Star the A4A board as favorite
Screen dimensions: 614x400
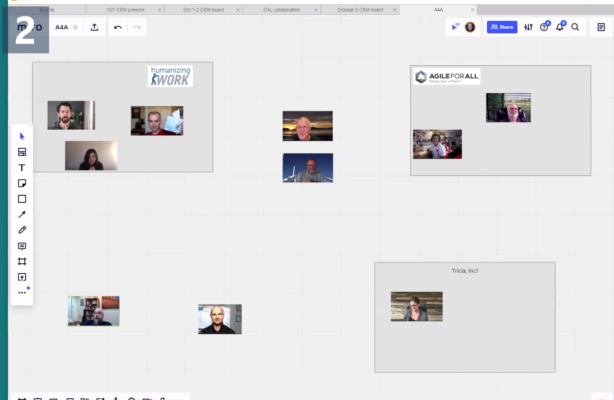[x=76, y=27]
